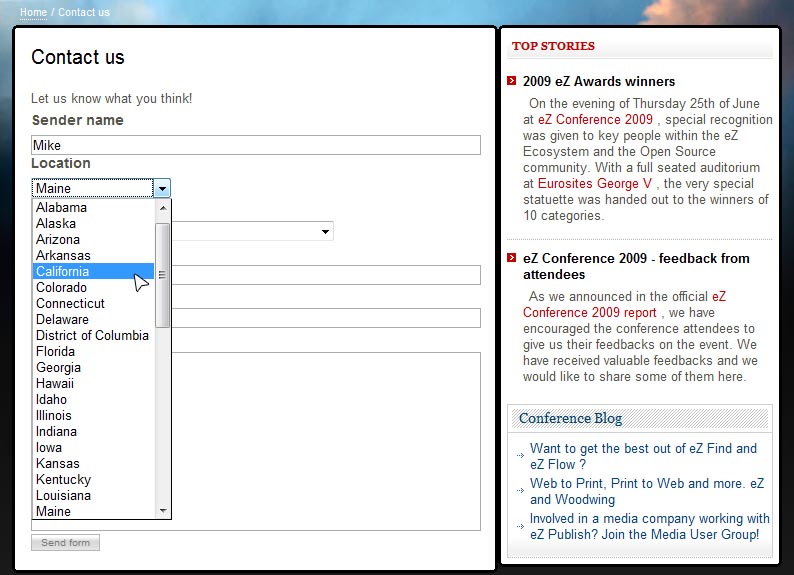Click red arrow icon beside feedback from attendees

click(x=512, y=258)
